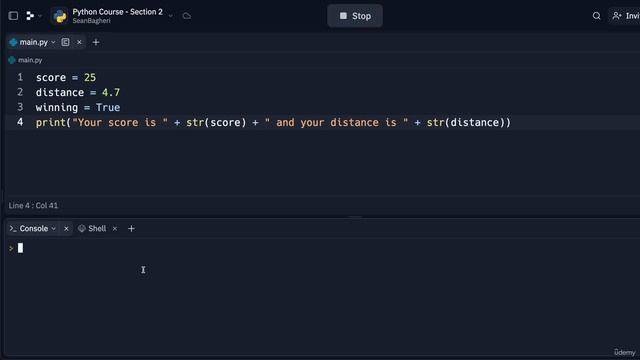The width and height of the screenshot is (640, 360).
Task: Expand Console tab dropdown chevron
Action: point(53,229)
